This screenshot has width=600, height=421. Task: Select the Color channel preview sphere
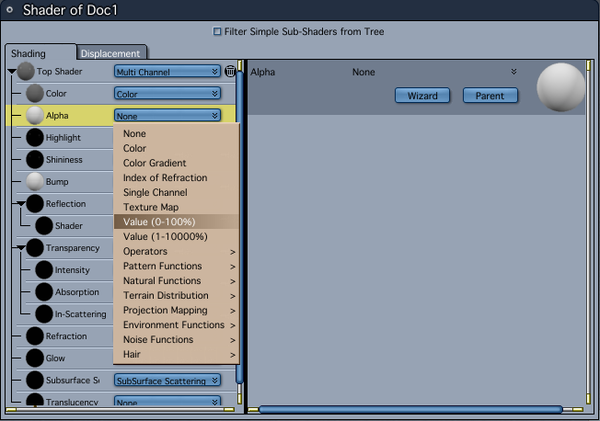coord(34,93)
